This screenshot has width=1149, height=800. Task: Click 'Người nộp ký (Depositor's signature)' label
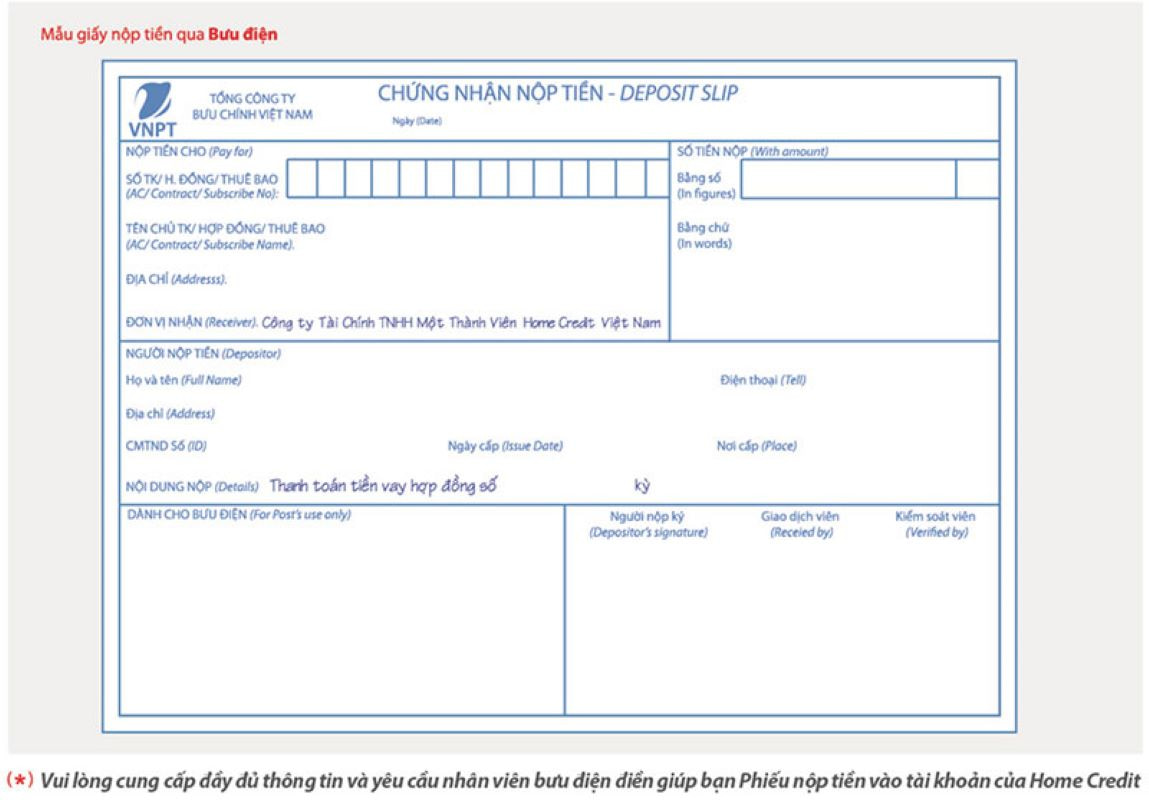coord(649,524)
